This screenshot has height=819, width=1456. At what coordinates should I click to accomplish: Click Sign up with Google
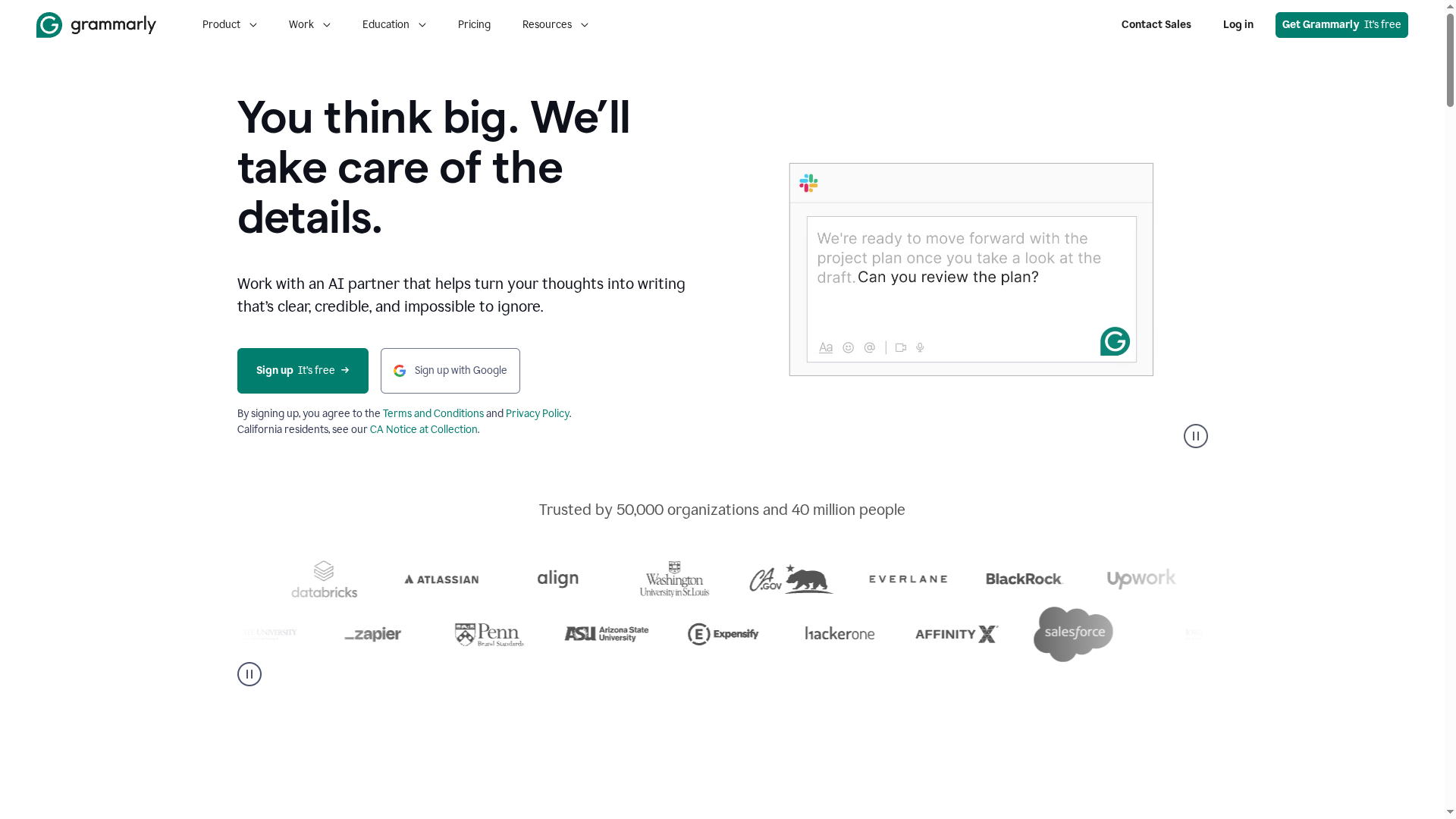450,371
